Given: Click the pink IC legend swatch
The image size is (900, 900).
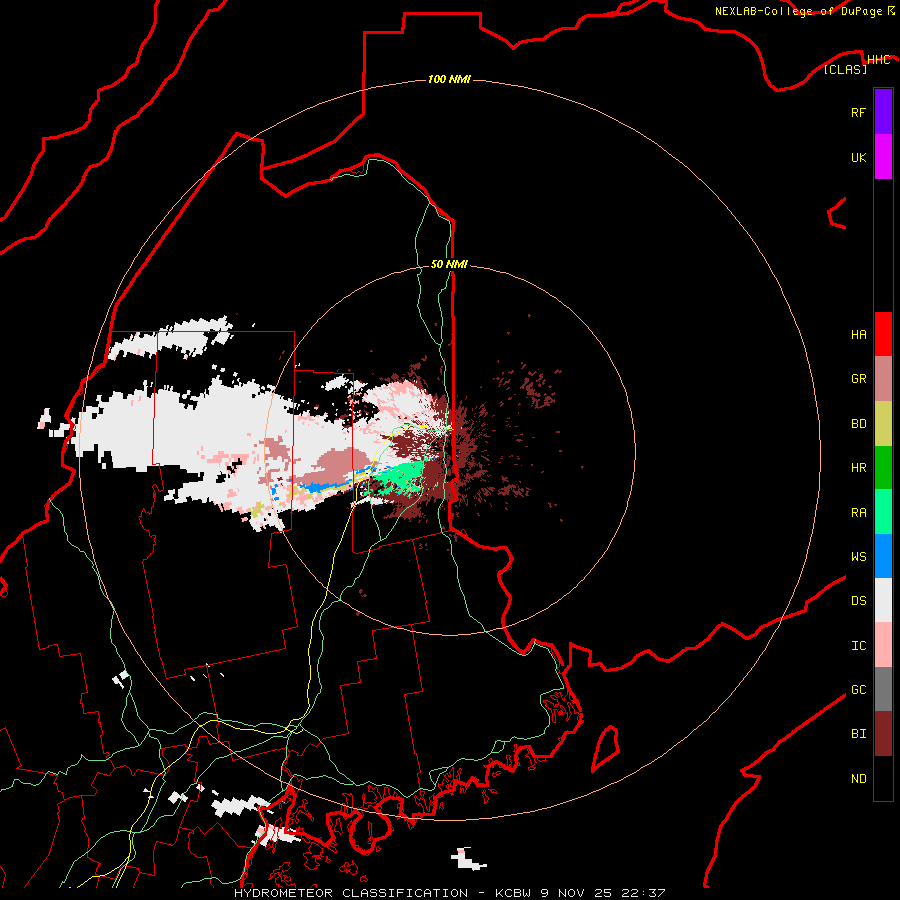Looking at the screenshot, I should [883, 645].
